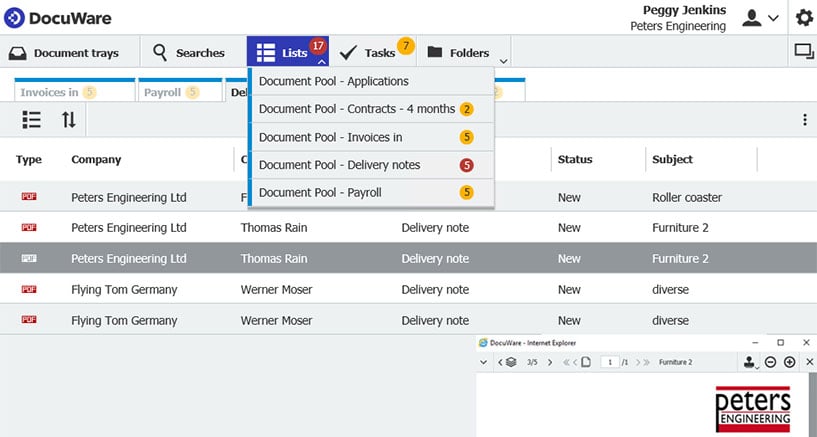Image resolution: width=817 pixels, height=437 pixels.
Task: Click the sort arrows icon in toolbar
Action: click(x=68, y=120)
